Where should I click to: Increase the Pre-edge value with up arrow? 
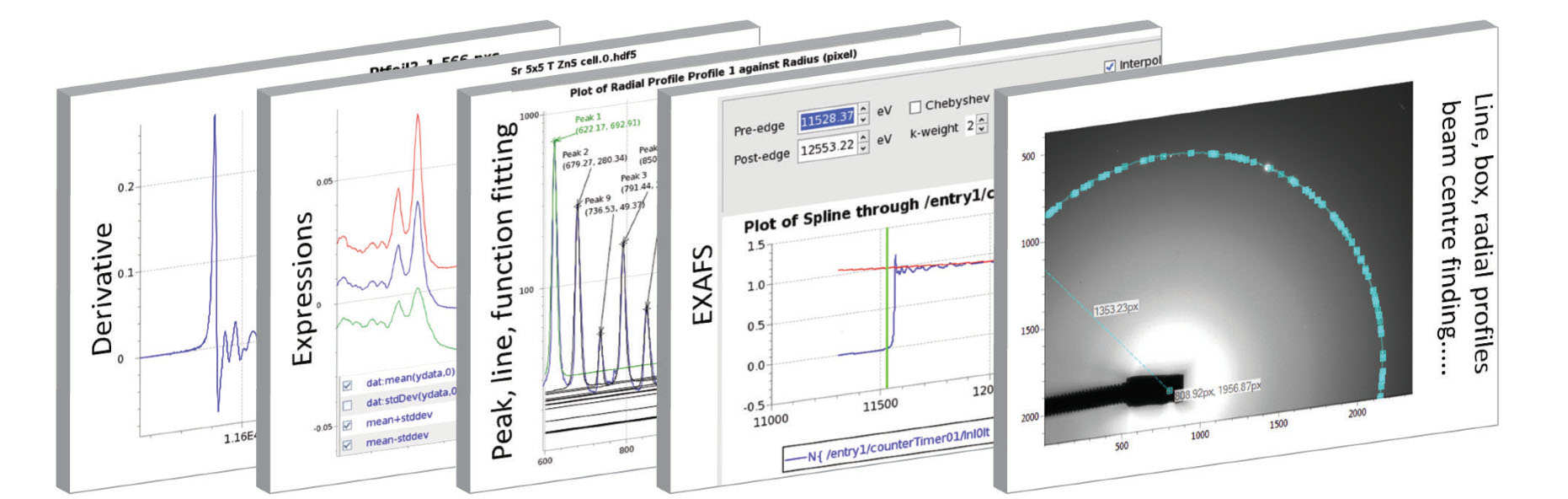863,110
